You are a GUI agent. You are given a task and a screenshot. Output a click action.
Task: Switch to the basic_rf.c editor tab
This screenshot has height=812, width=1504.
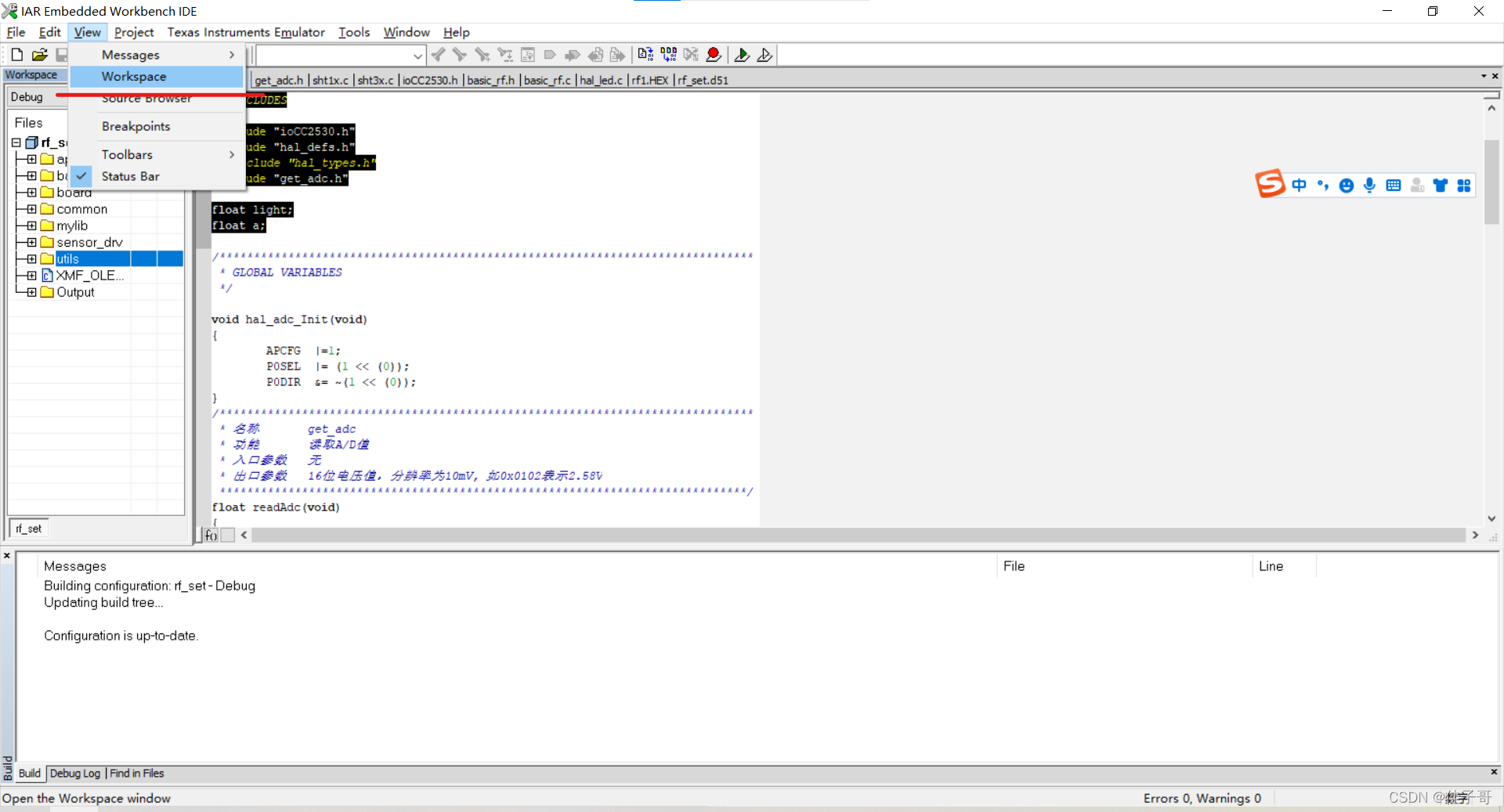[547, 80]
